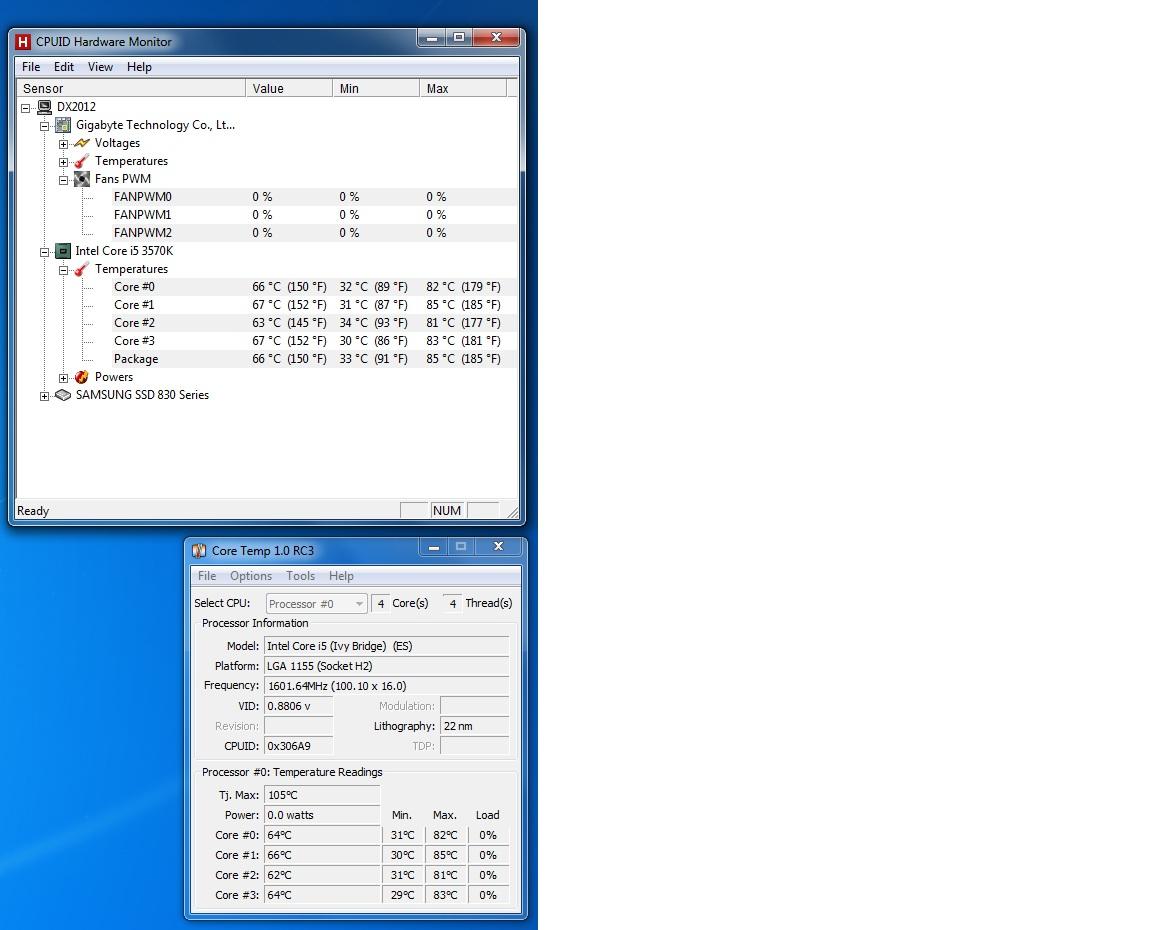
Task: Click the Power 0.0 watts field
Action: 322,815
